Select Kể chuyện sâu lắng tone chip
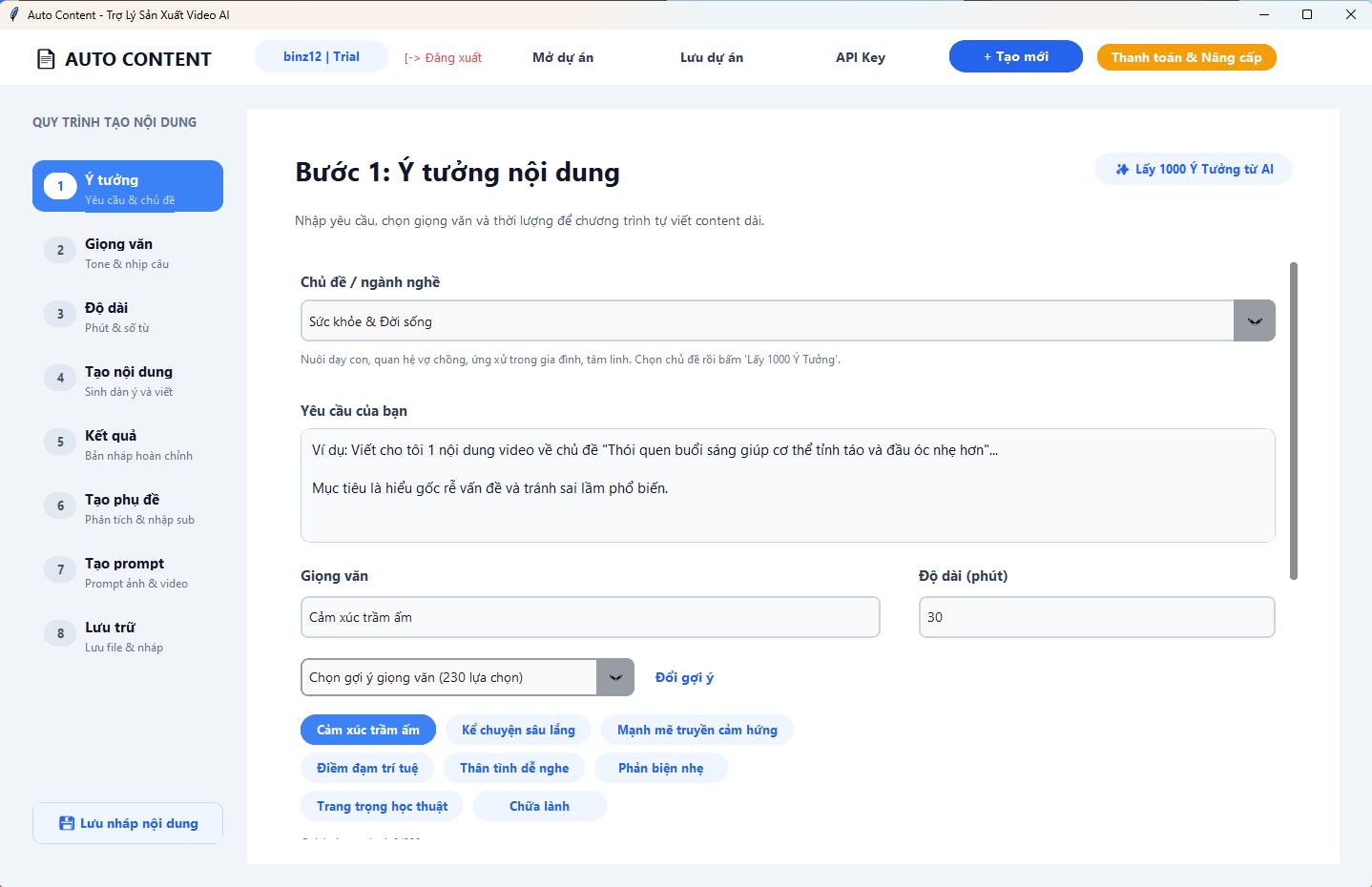The image size is (1372, 887). 518,730
